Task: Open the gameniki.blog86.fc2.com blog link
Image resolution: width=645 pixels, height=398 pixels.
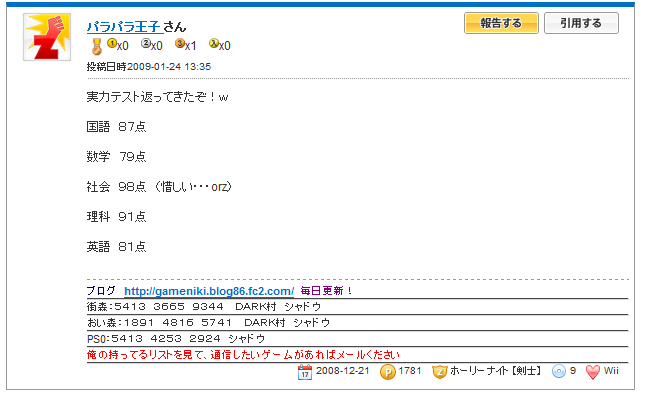Action: [x=209, y=291]
